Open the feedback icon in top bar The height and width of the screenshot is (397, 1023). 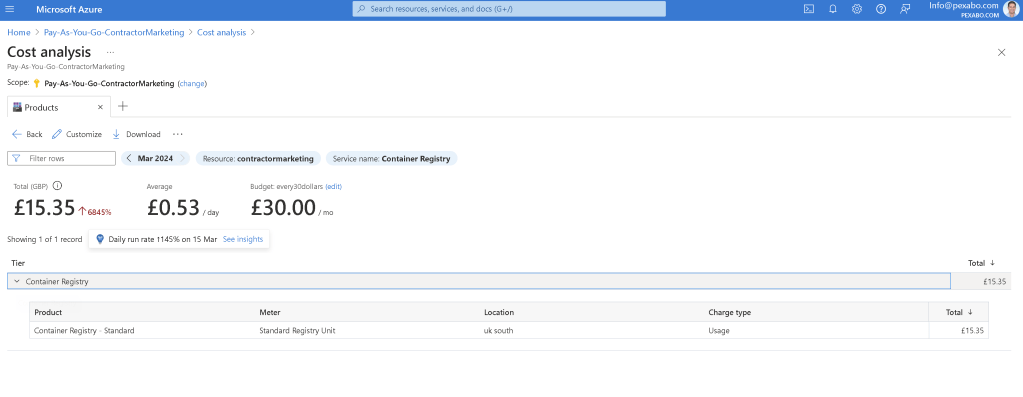[905, 9]
